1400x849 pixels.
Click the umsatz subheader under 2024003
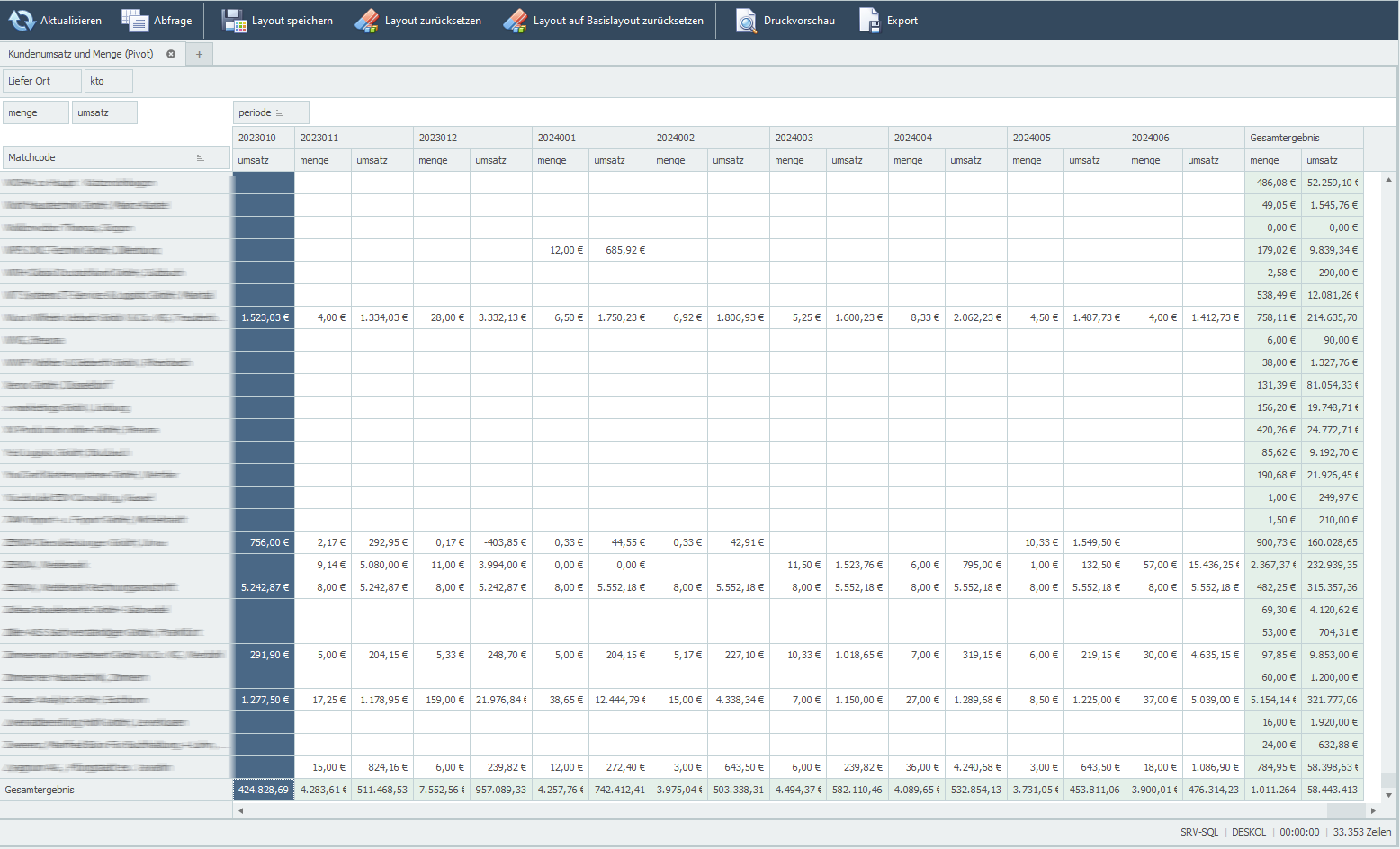tap(857, 160)
